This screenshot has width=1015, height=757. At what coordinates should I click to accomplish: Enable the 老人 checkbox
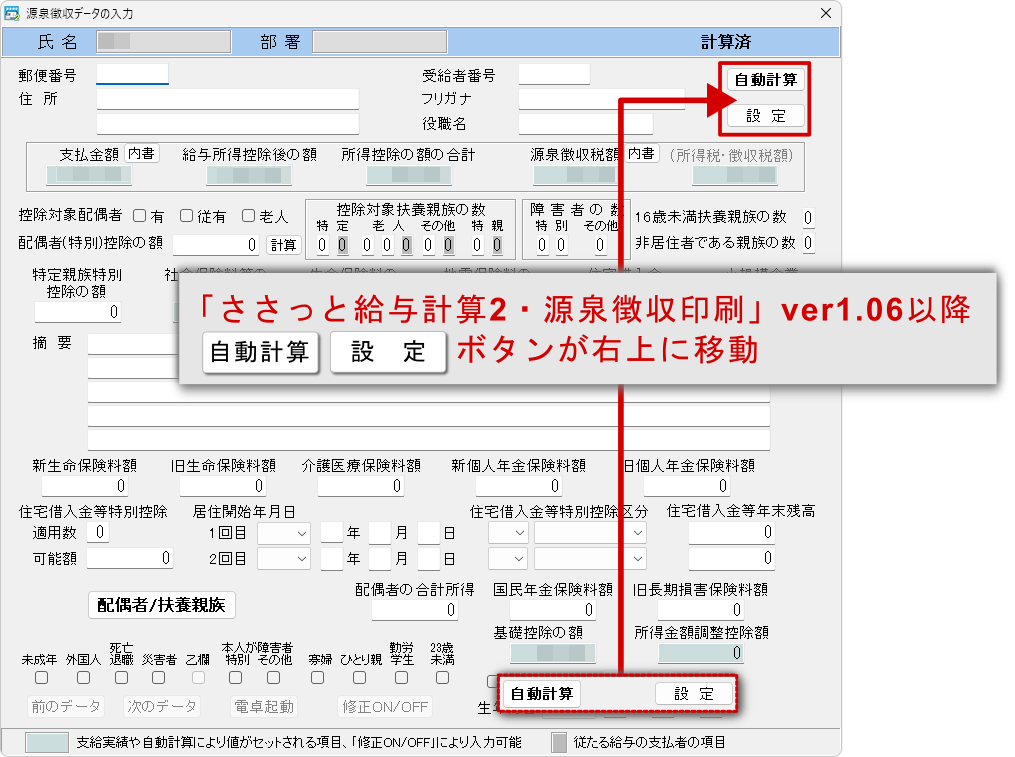[x=249, y=216]
